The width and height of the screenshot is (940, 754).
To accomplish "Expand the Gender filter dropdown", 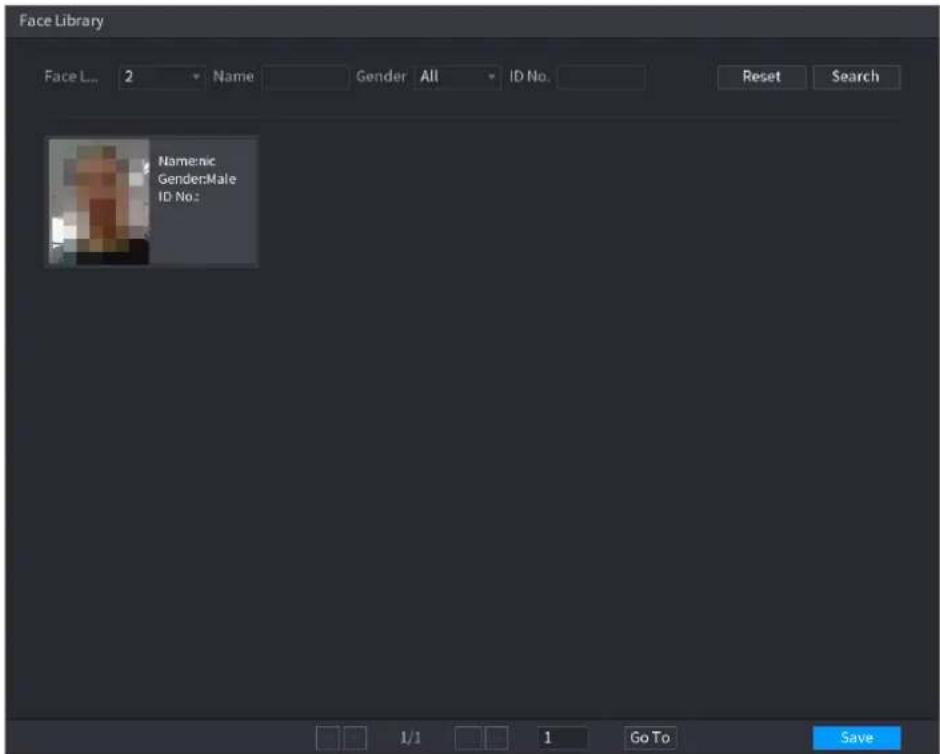I will pos(457,77).
